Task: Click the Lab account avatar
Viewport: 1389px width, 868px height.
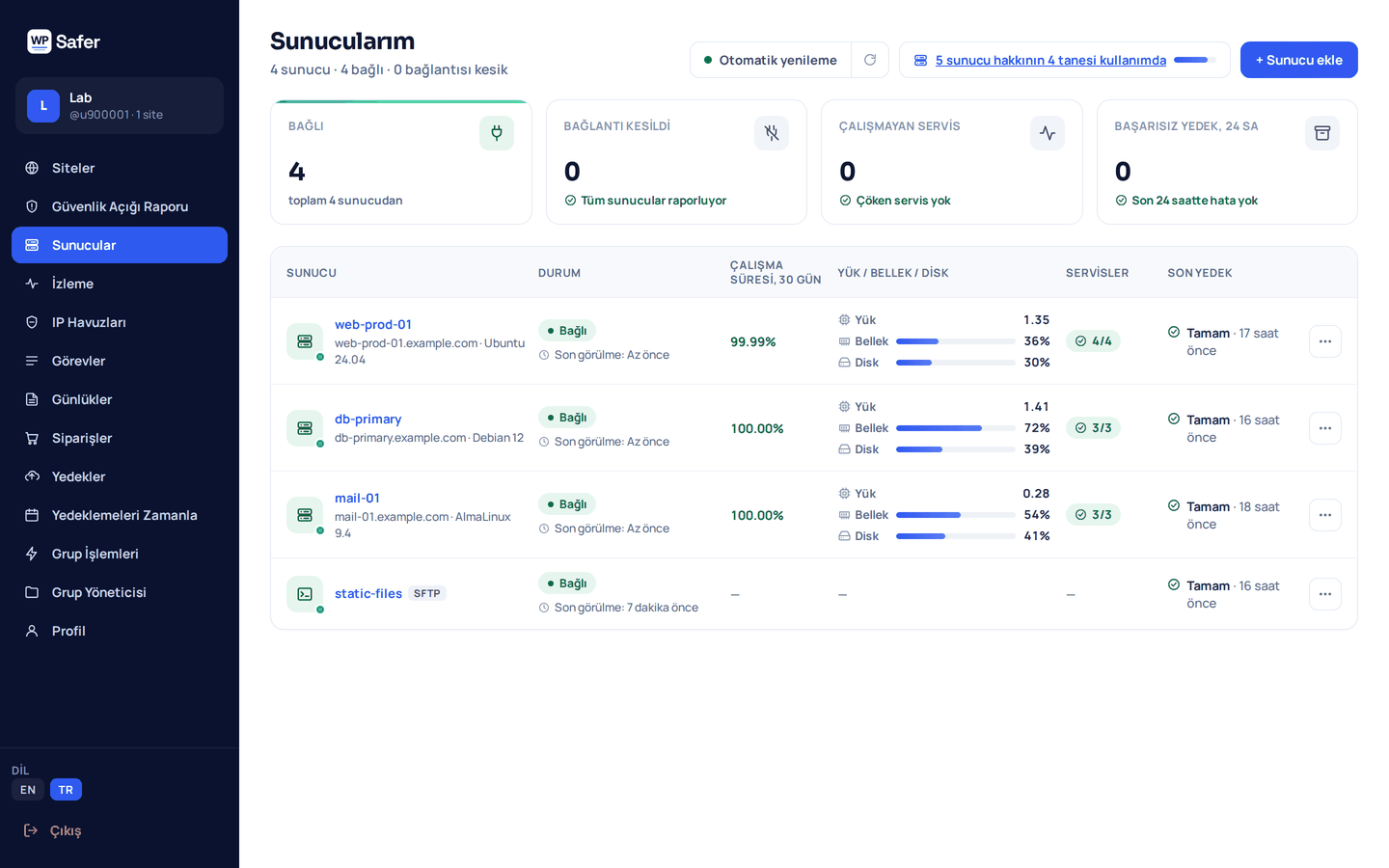Action: pyautogui.click(x=43, y=106)
